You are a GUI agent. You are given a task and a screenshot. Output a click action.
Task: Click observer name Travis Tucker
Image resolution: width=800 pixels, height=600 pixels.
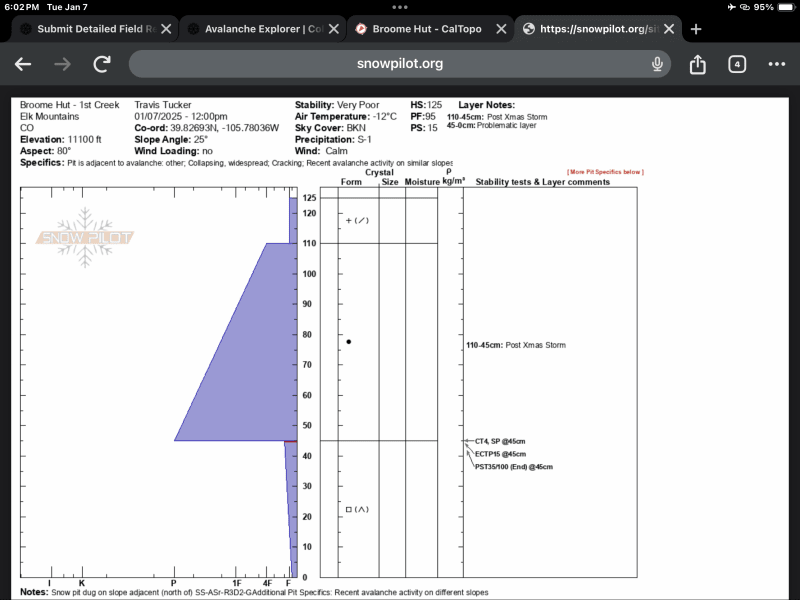tap(163, 105)
